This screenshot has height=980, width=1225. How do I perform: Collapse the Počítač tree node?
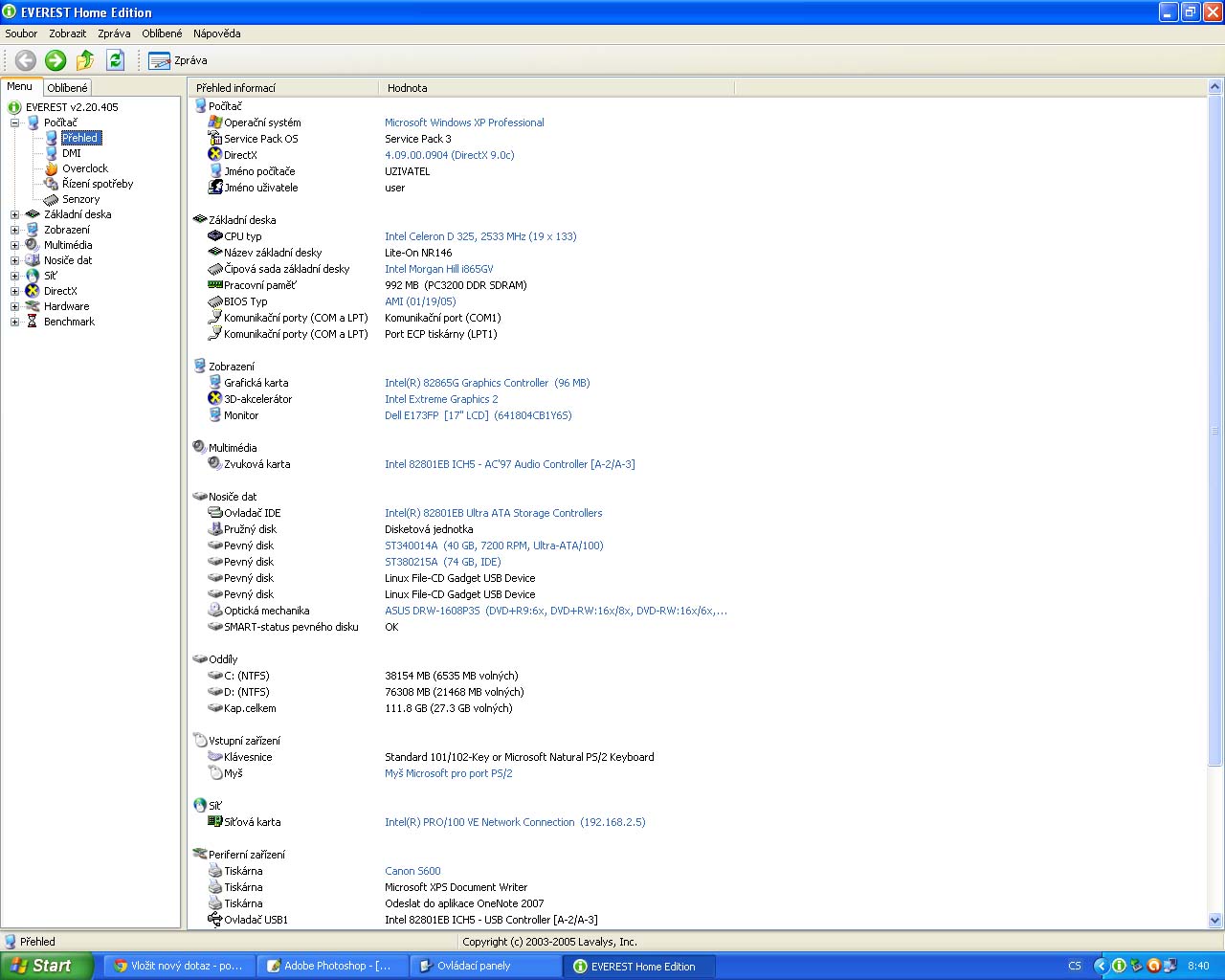[x=14, y=122]
